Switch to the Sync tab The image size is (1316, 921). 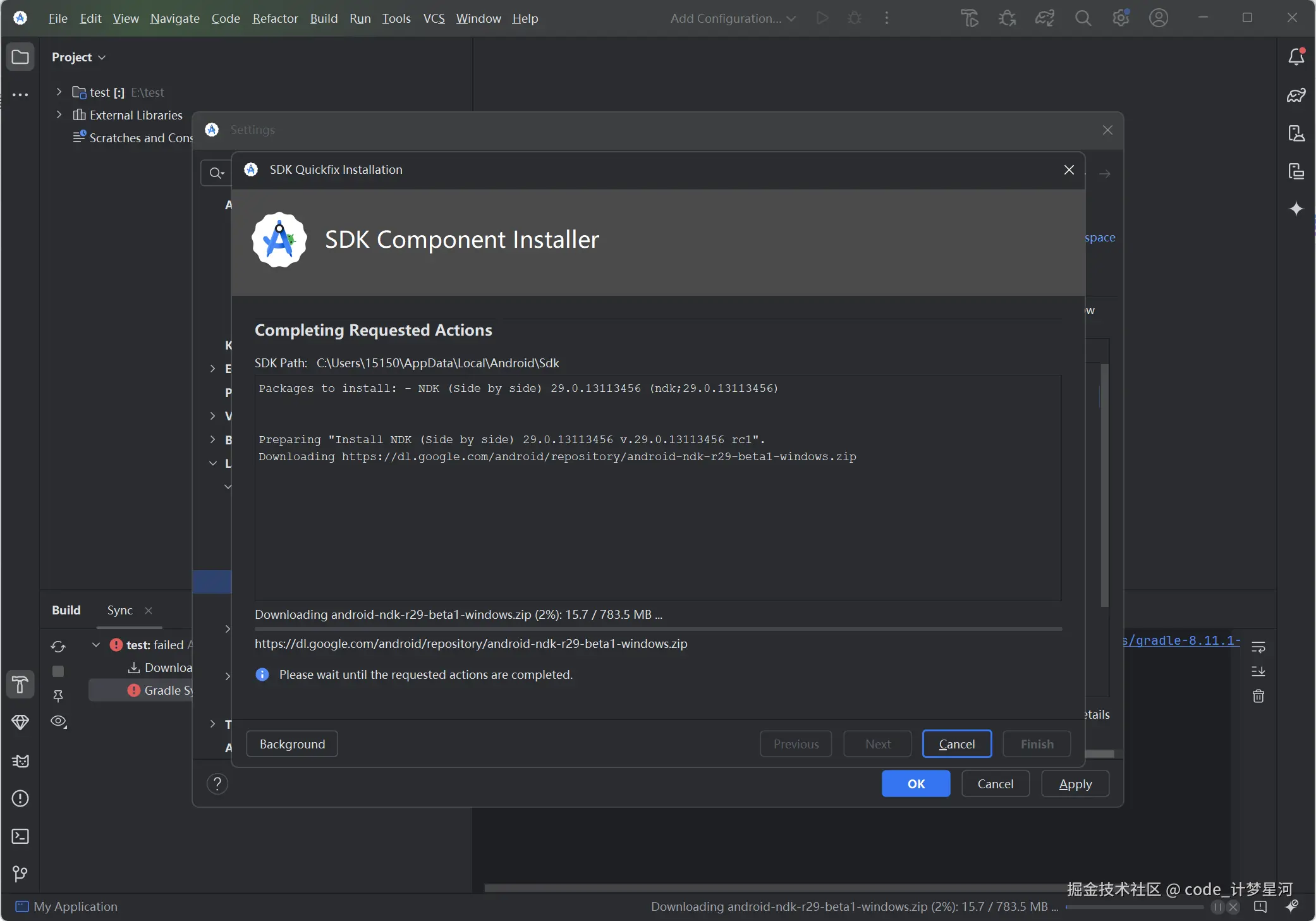click(x=119, y=610)
